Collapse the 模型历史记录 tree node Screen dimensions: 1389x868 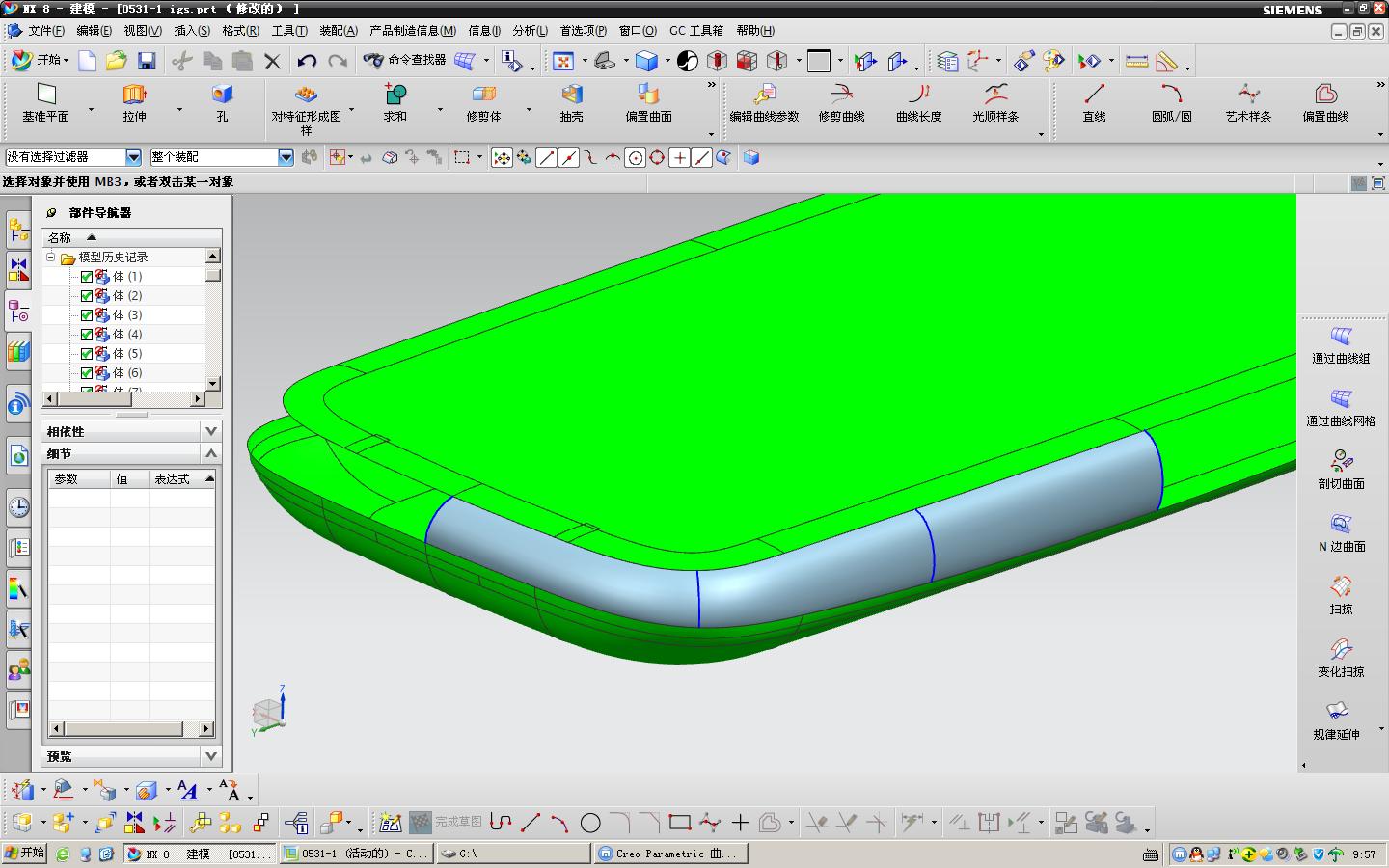(x=51, y=258)
